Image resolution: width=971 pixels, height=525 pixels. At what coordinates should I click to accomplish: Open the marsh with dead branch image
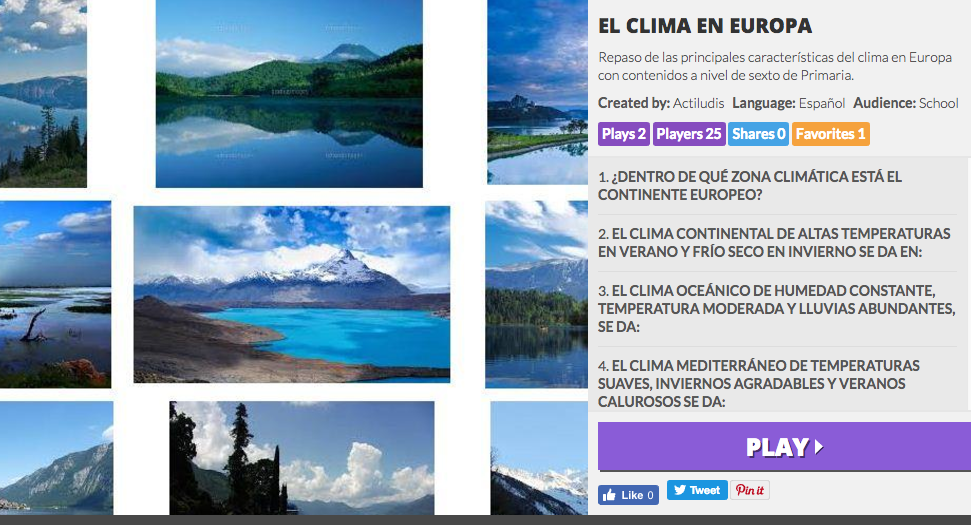pyautogui.click(x=55, y=294)
